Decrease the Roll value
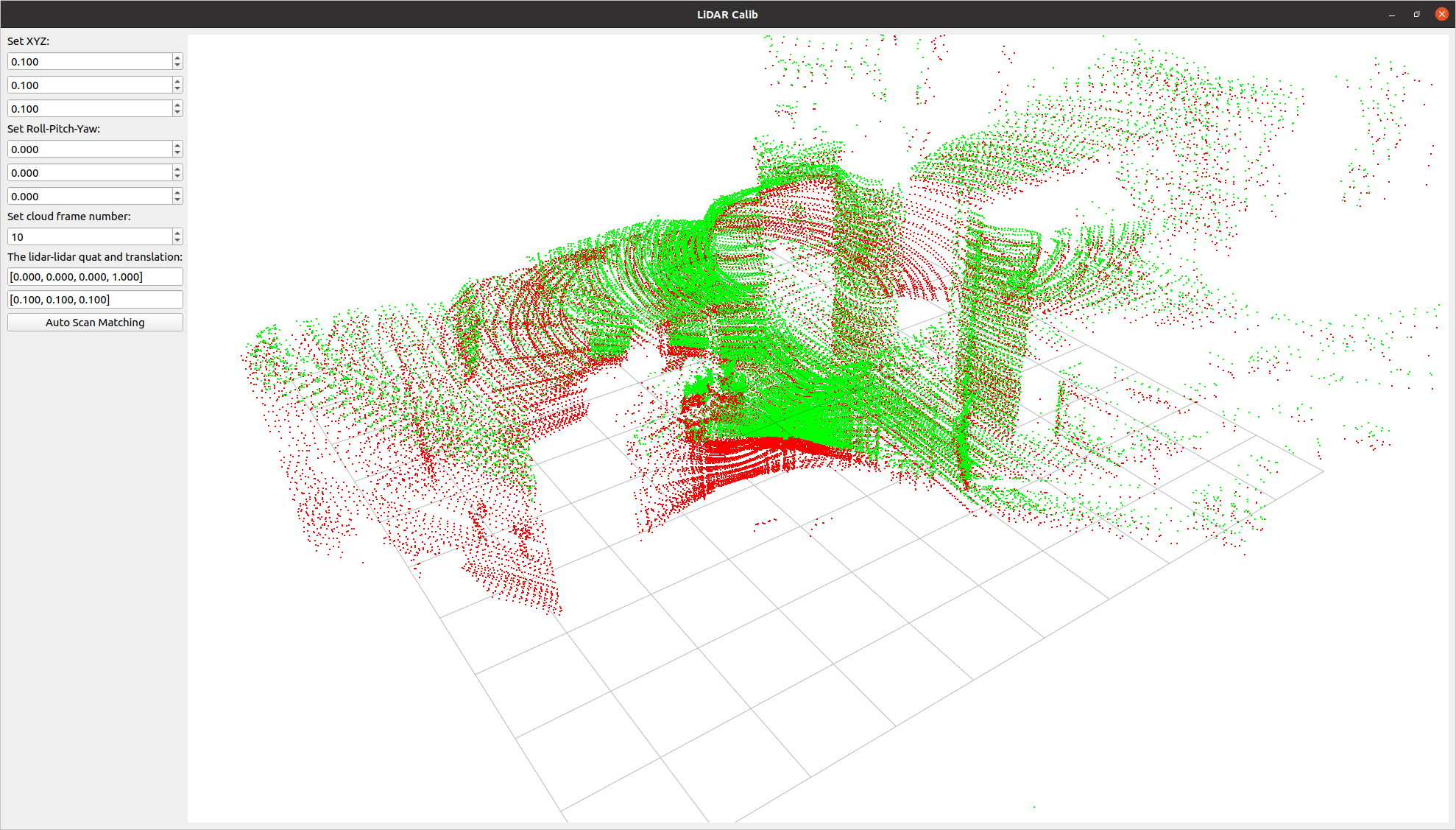Screen dimensions: 1456x830 pyautogui.click(x=177, y=152)
